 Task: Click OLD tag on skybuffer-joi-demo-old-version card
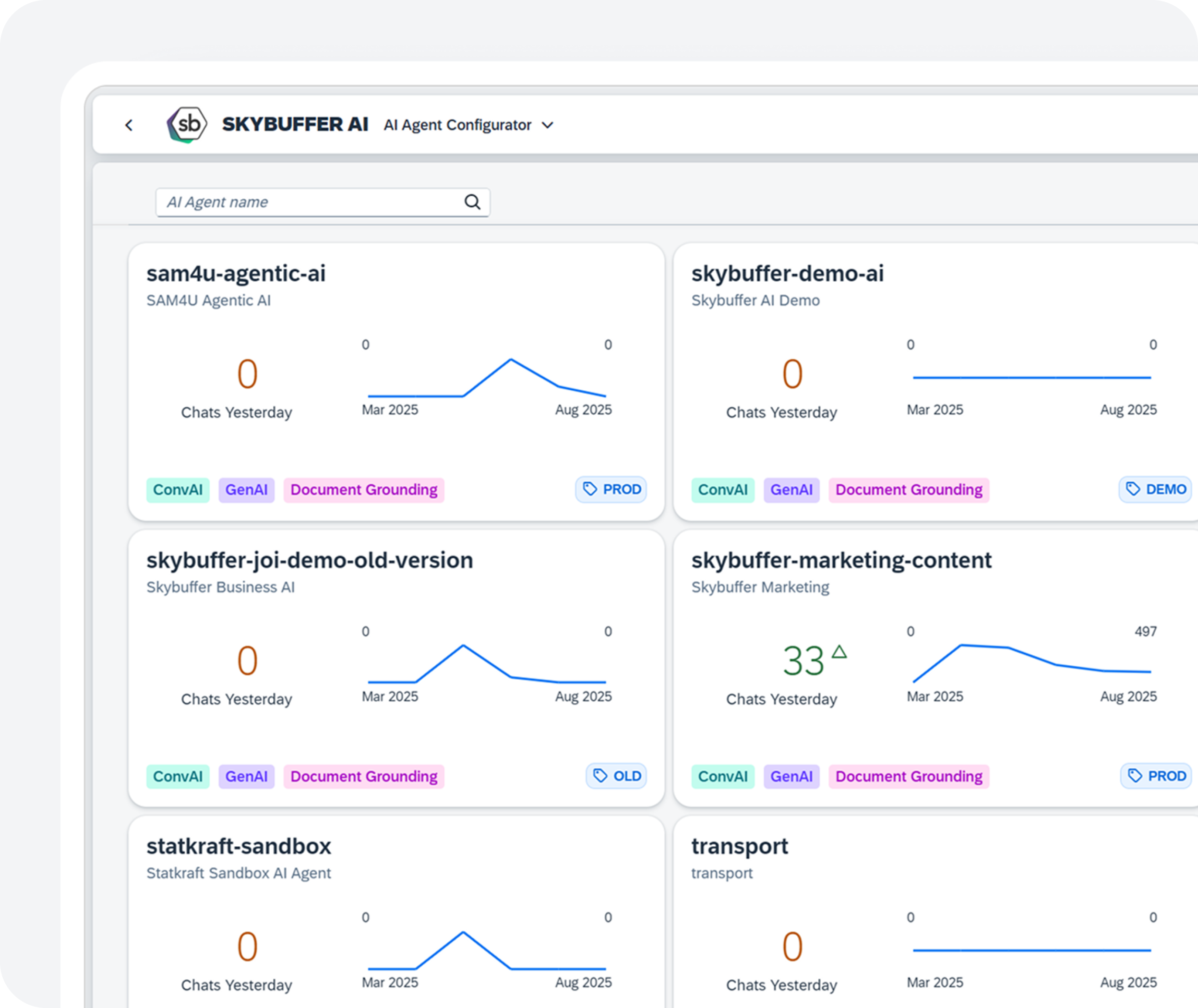click(616, 776)
